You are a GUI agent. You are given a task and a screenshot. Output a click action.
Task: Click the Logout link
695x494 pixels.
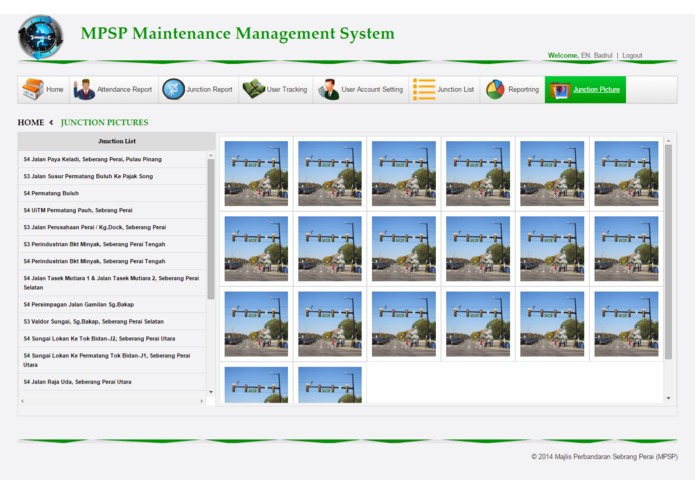pos(632,55)
